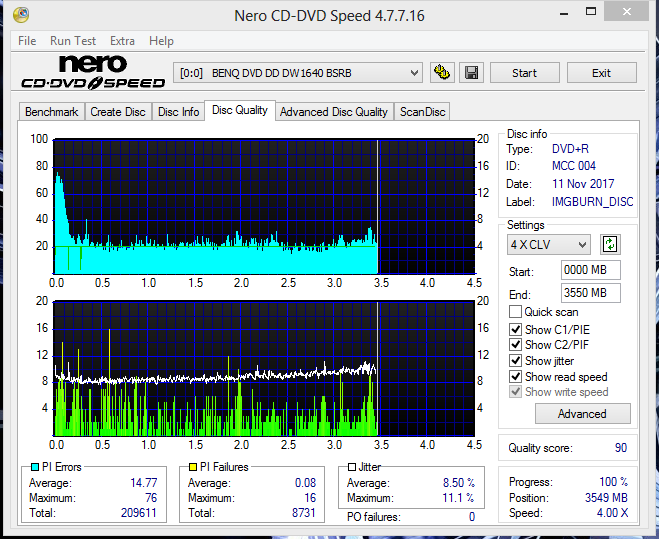Viewport: 659px width, 539px height.
Task: Click the Jitter maximum value 11.1 %
Action: [x=458, y=498]
